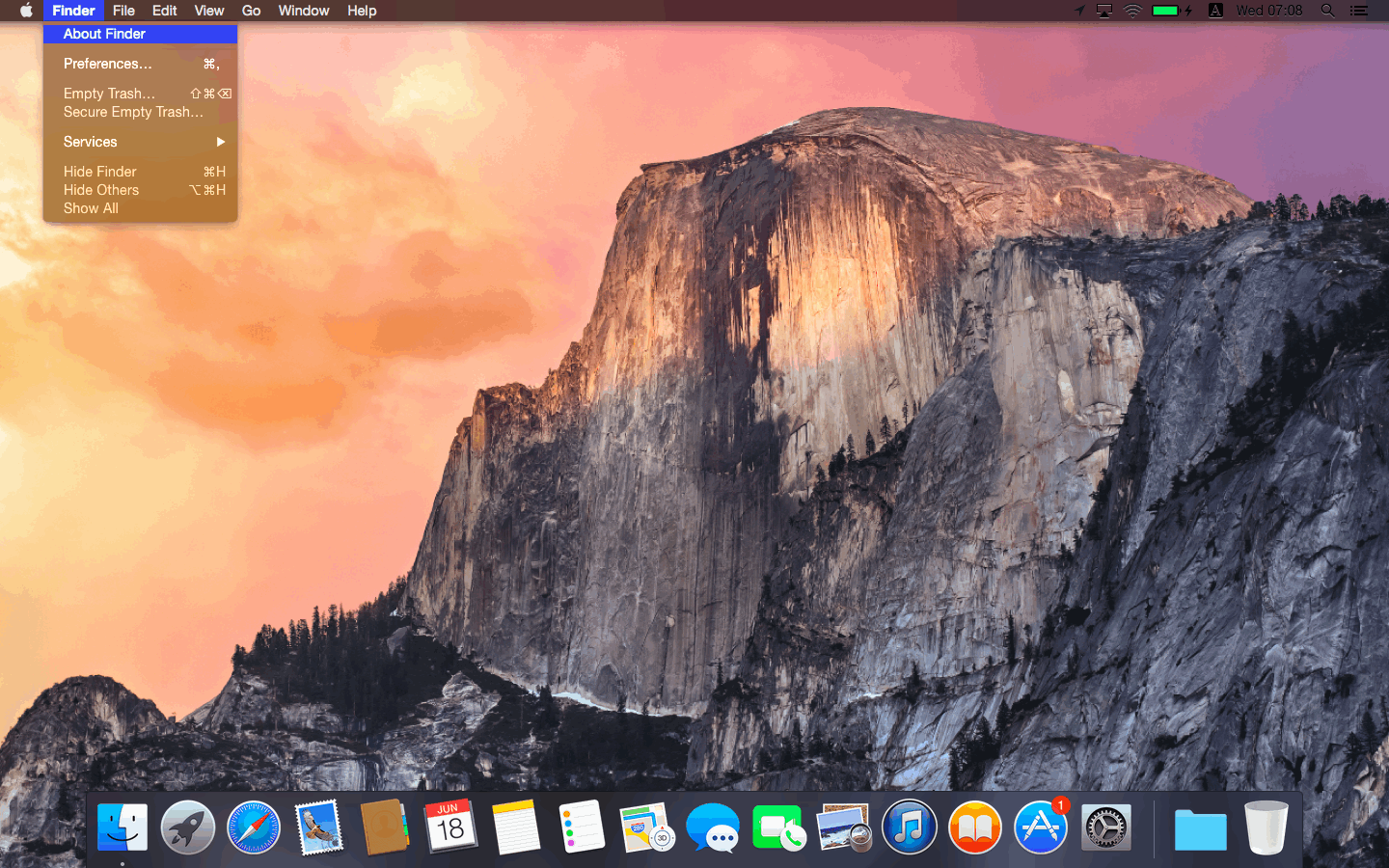
Task: Open FaceTime green camera icon
Action: pos(778,827)
